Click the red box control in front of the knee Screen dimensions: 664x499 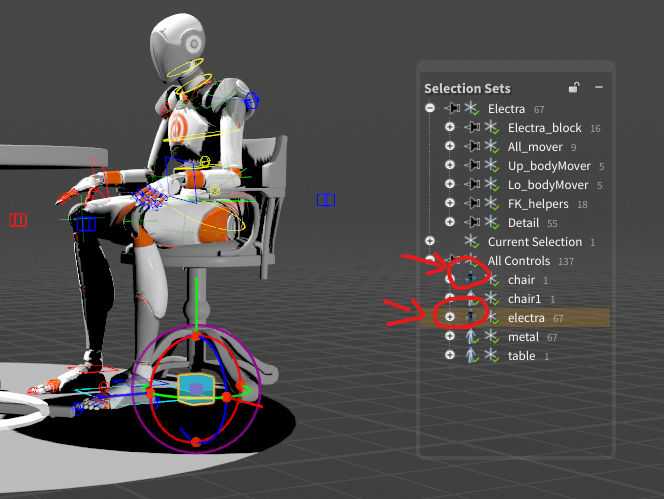point(18,220)
